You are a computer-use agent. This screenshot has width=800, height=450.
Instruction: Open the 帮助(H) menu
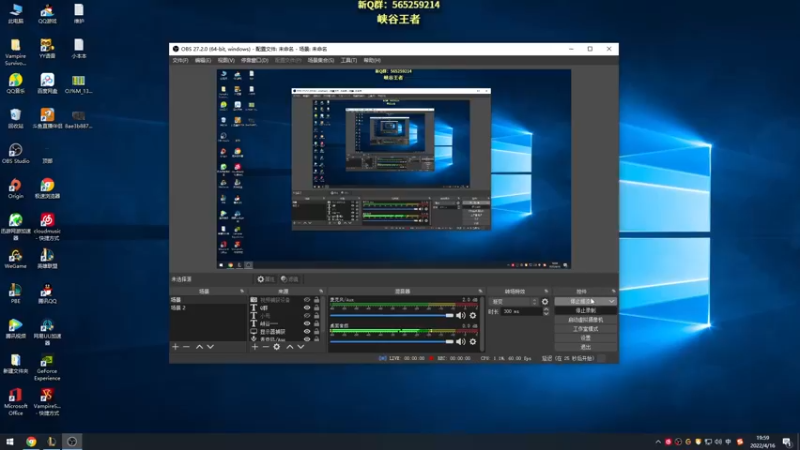[372, 60]
